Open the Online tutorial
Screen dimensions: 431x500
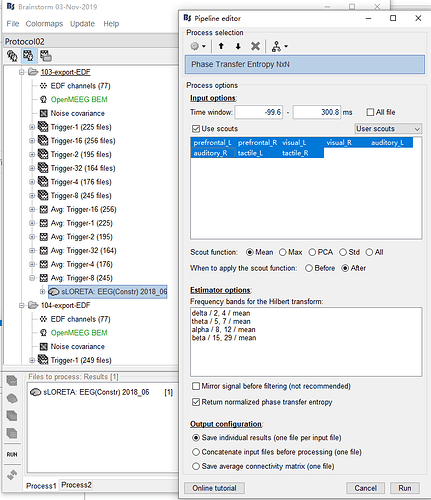tap(214, 488)
